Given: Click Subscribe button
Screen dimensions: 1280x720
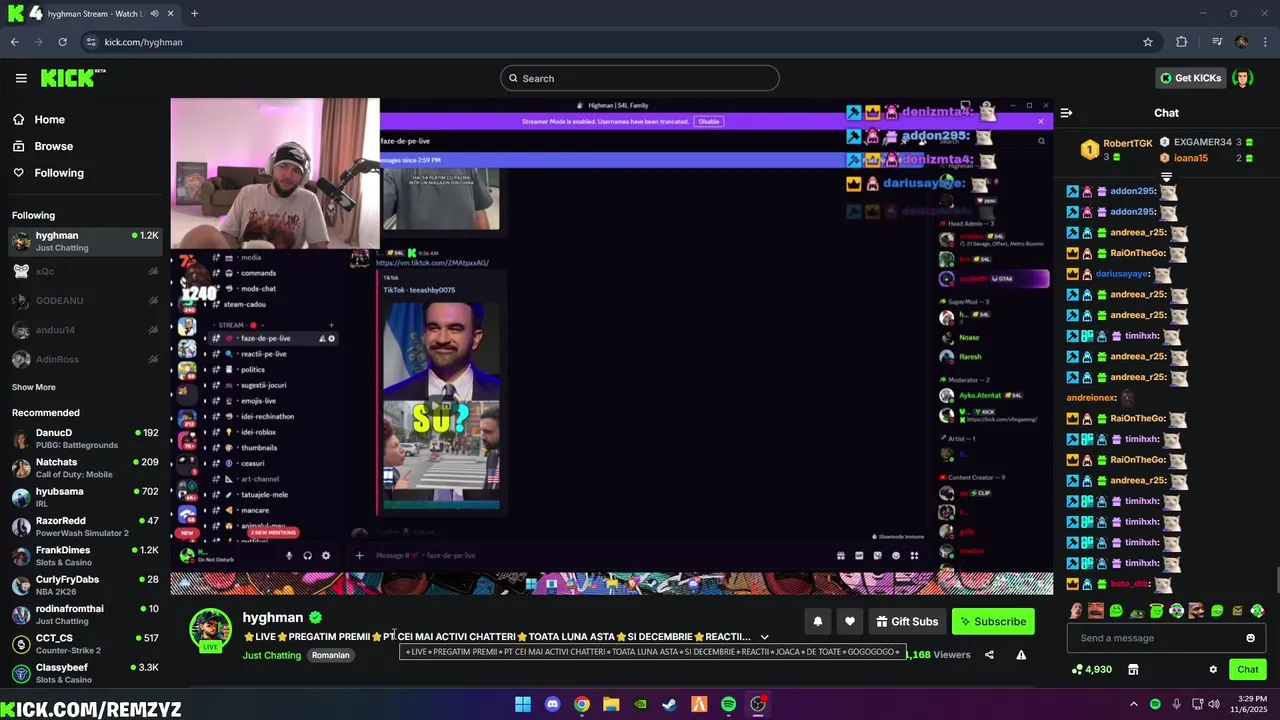Looking at the screenshot, I should tap(993, 622).
